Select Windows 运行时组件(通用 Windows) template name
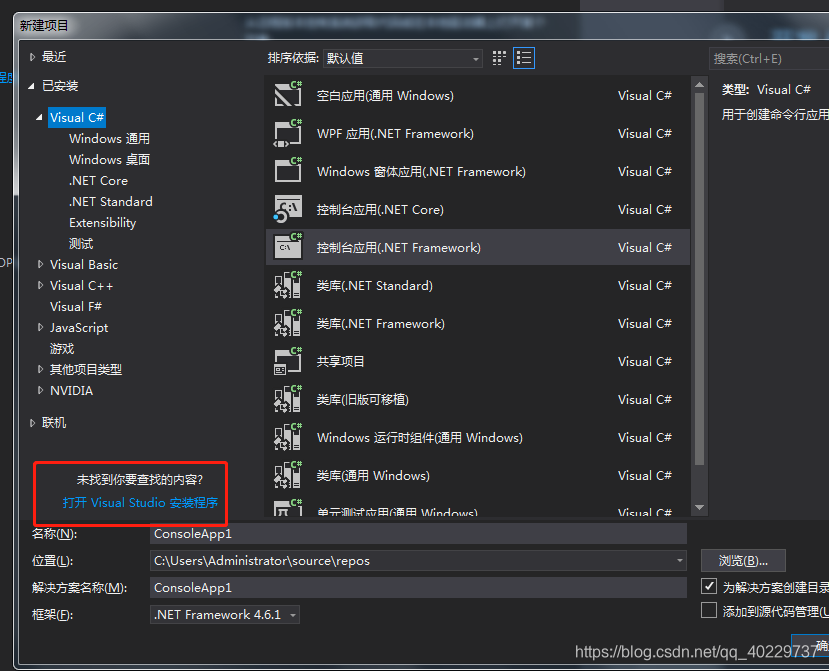The width and height of the screenshot is (829, 671). 419,438
